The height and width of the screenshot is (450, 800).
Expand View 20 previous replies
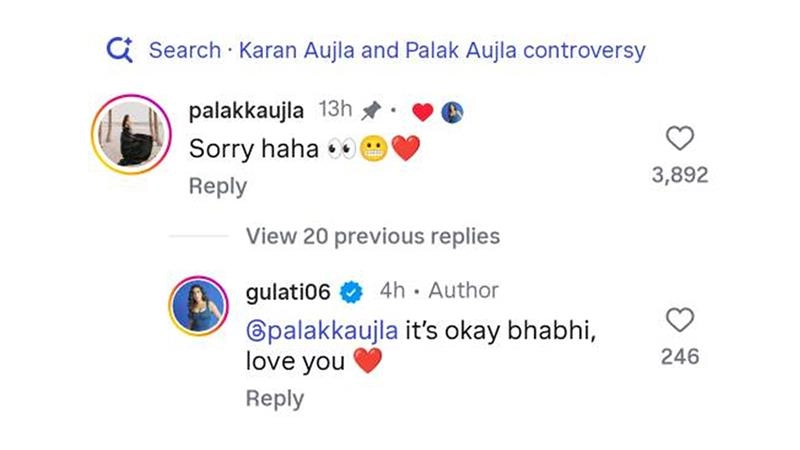click(372, 236)
